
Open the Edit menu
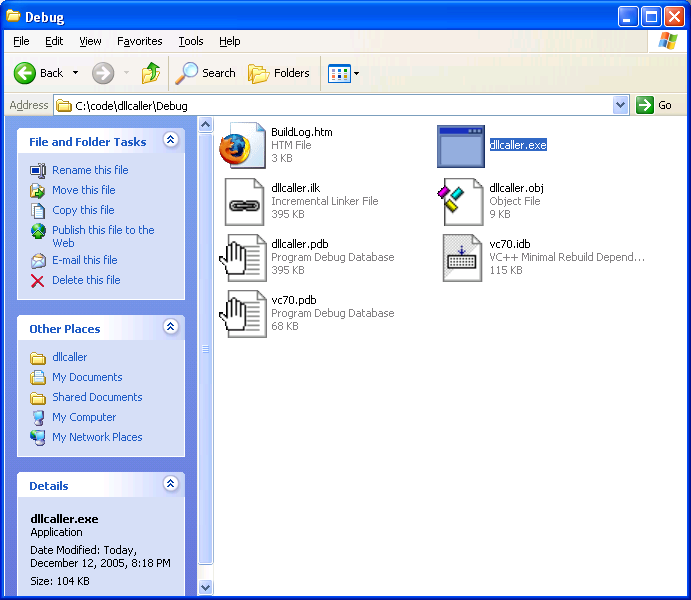(x=54, y=41)
